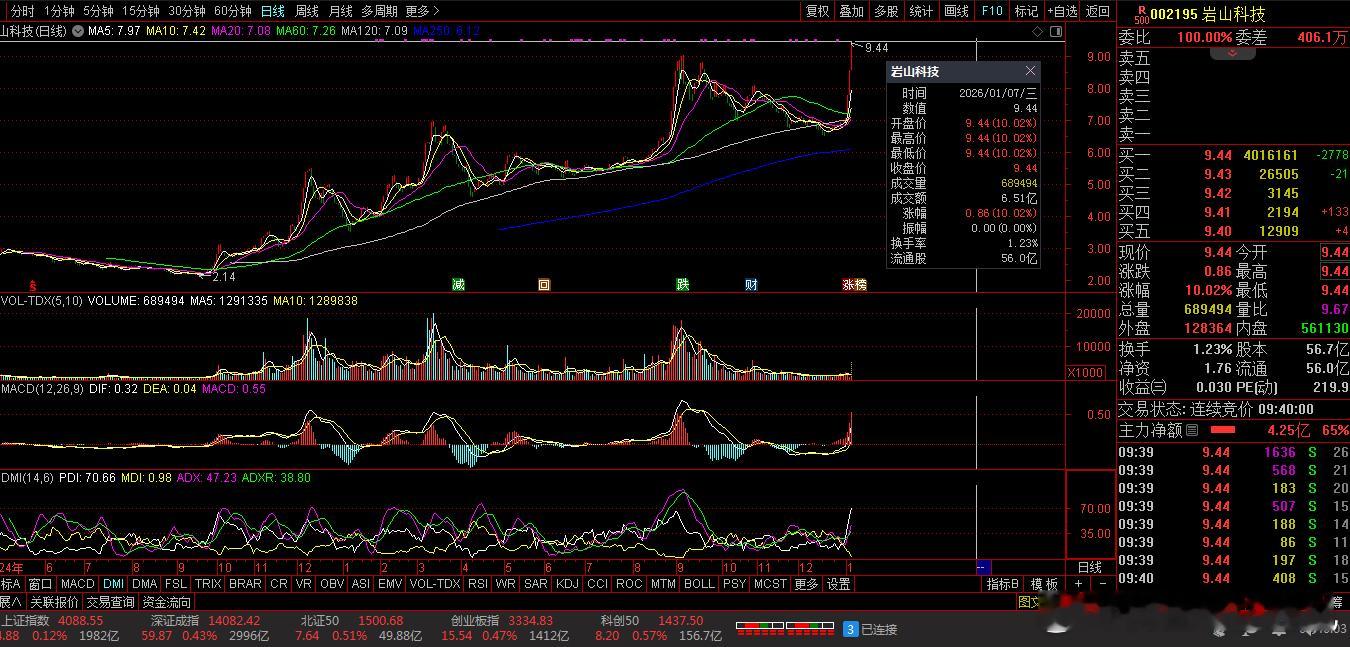1350x647 pixels.
Task: Expand 更多 periods menu
Action: [x=421, y=11]
